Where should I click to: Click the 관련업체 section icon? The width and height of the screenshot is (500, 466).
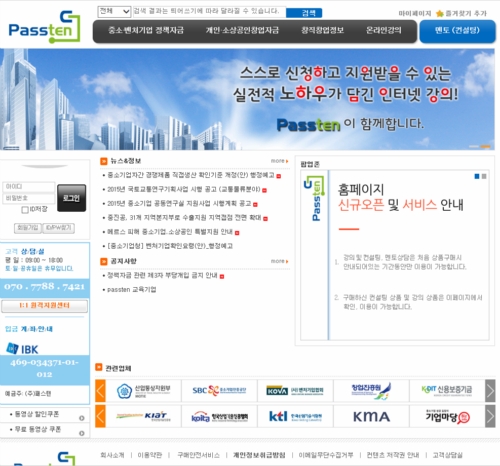click(99, 367)
